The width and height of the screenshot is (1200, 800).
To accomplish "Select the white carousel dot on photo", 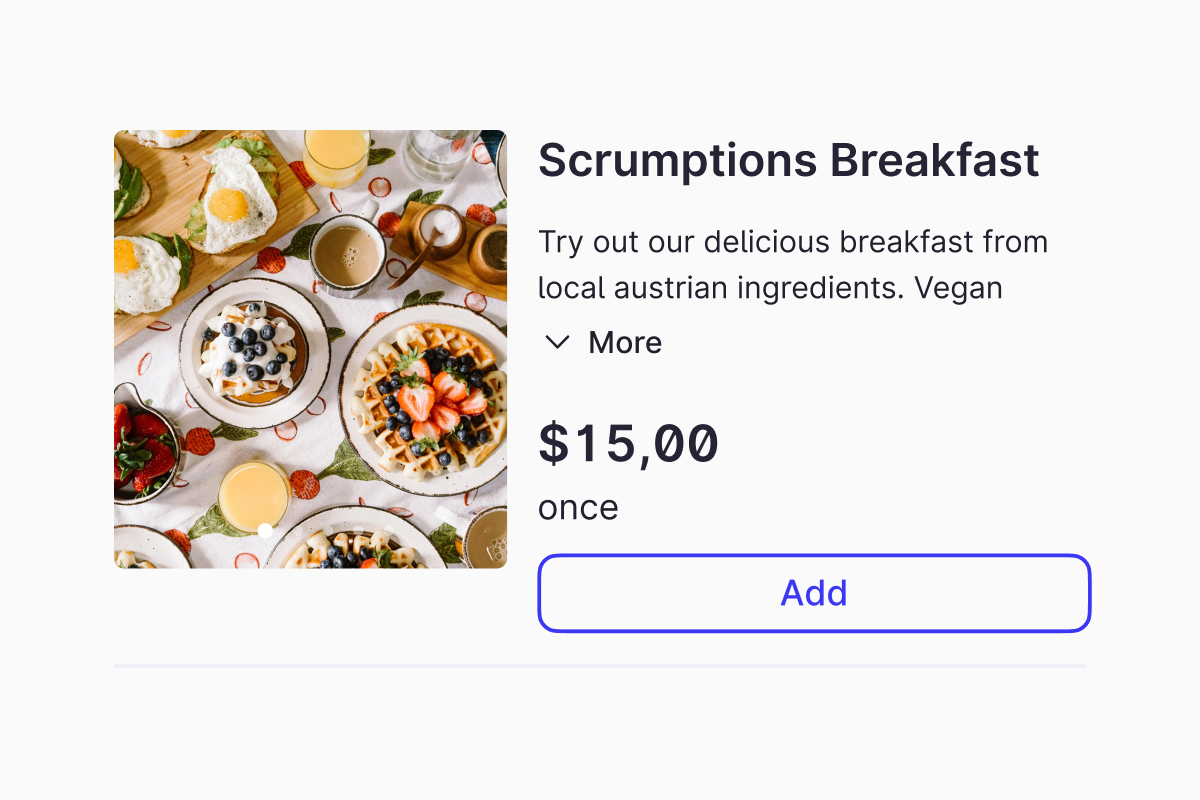I will pos(265,531).
